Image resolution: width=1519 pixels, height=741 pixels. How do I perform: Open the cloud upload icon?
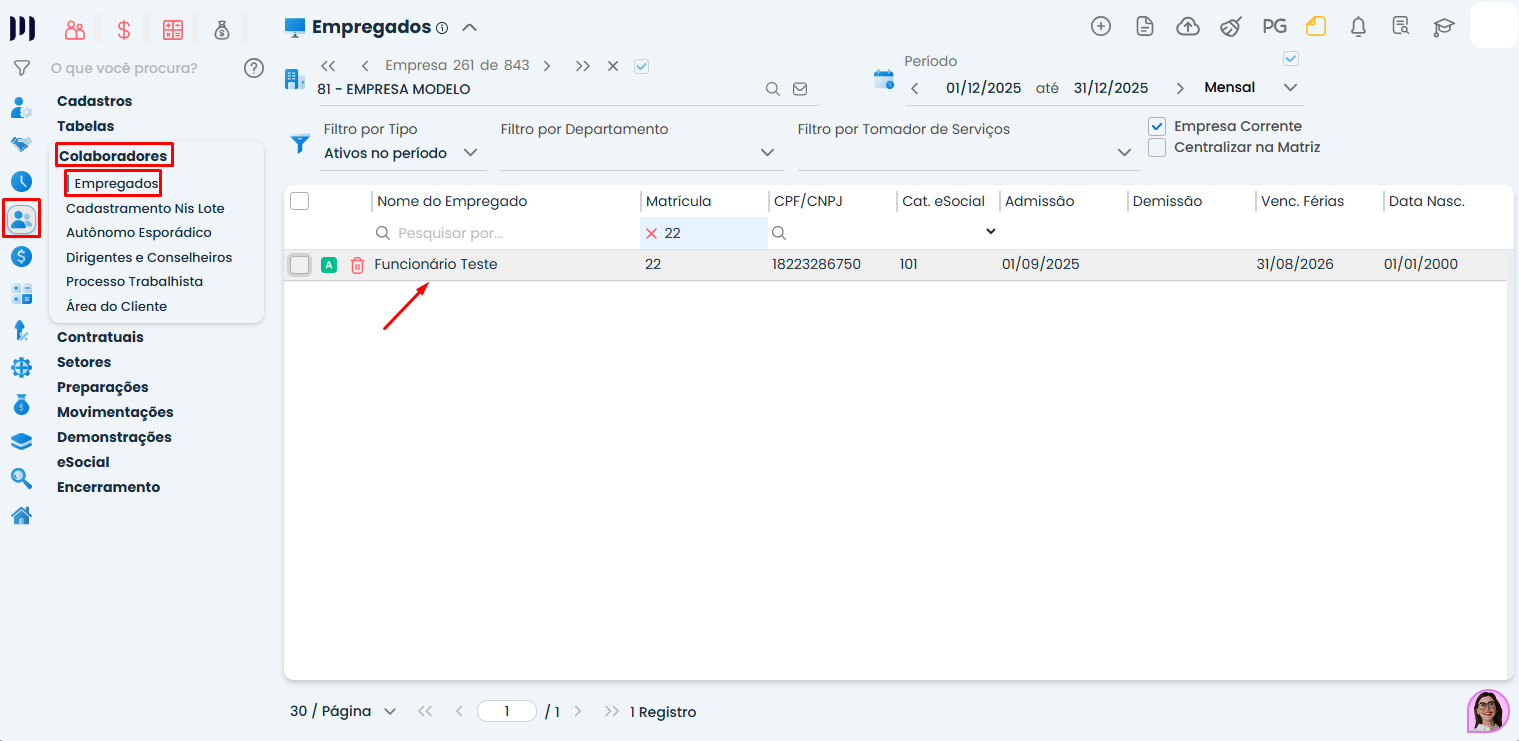[x=1188, y=27]
